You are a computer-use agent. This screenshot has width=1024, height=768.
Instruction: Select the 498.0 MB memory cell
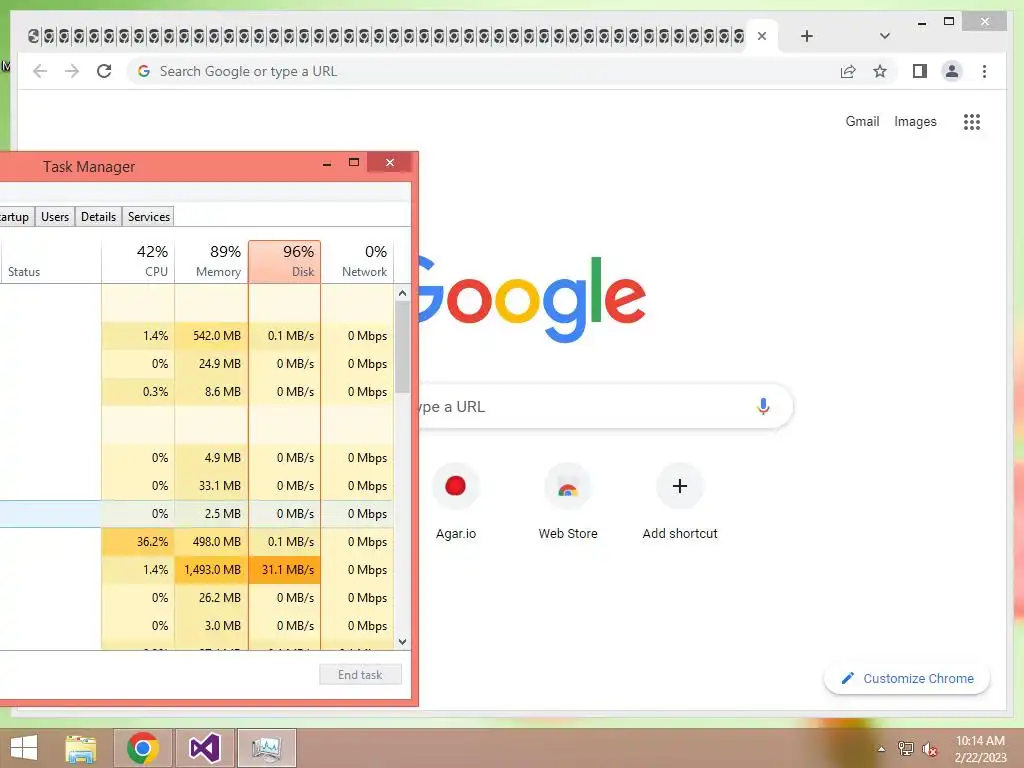pos(212,541)
